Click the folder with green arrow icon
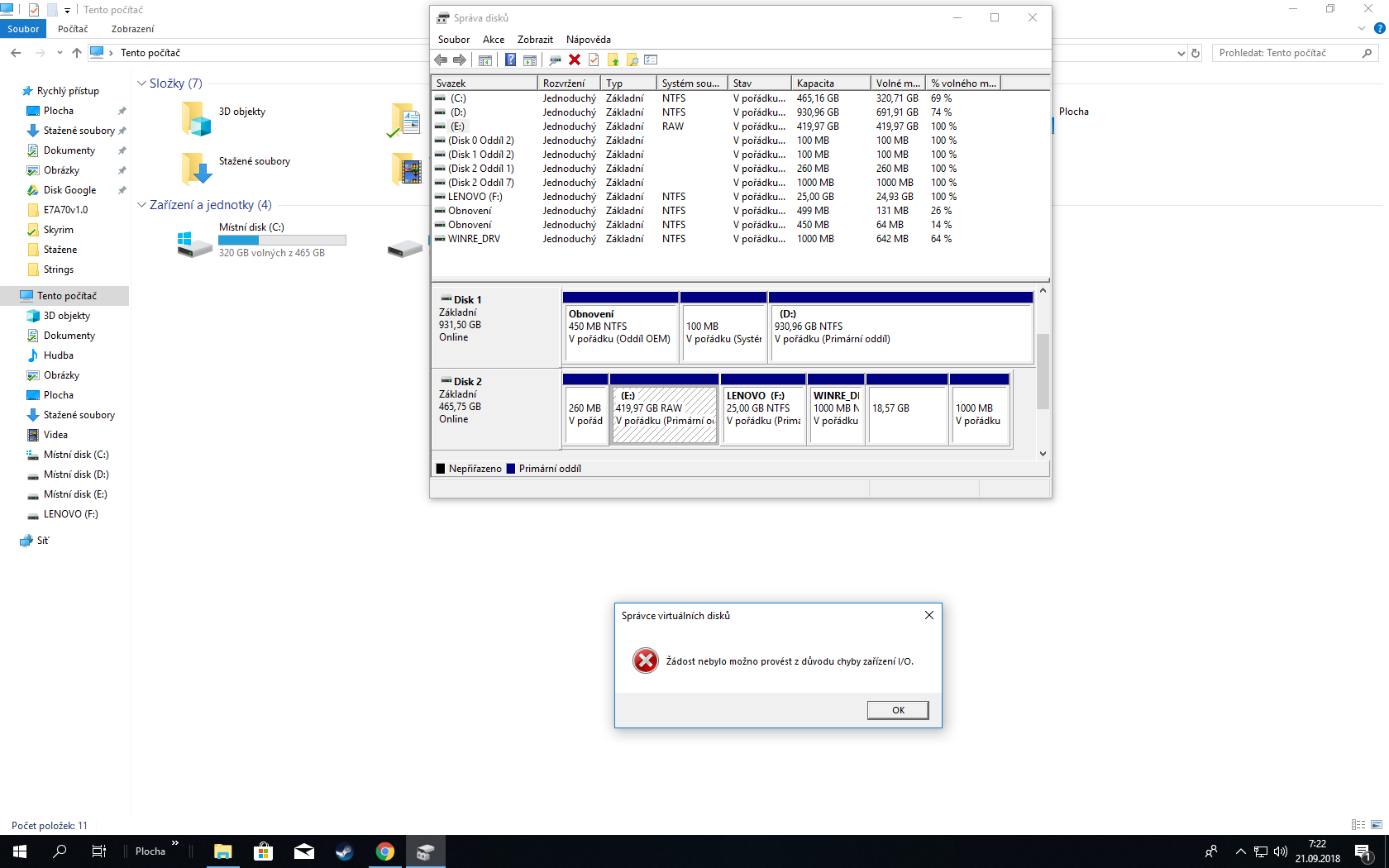The image size is (1389, 868). 613,60
